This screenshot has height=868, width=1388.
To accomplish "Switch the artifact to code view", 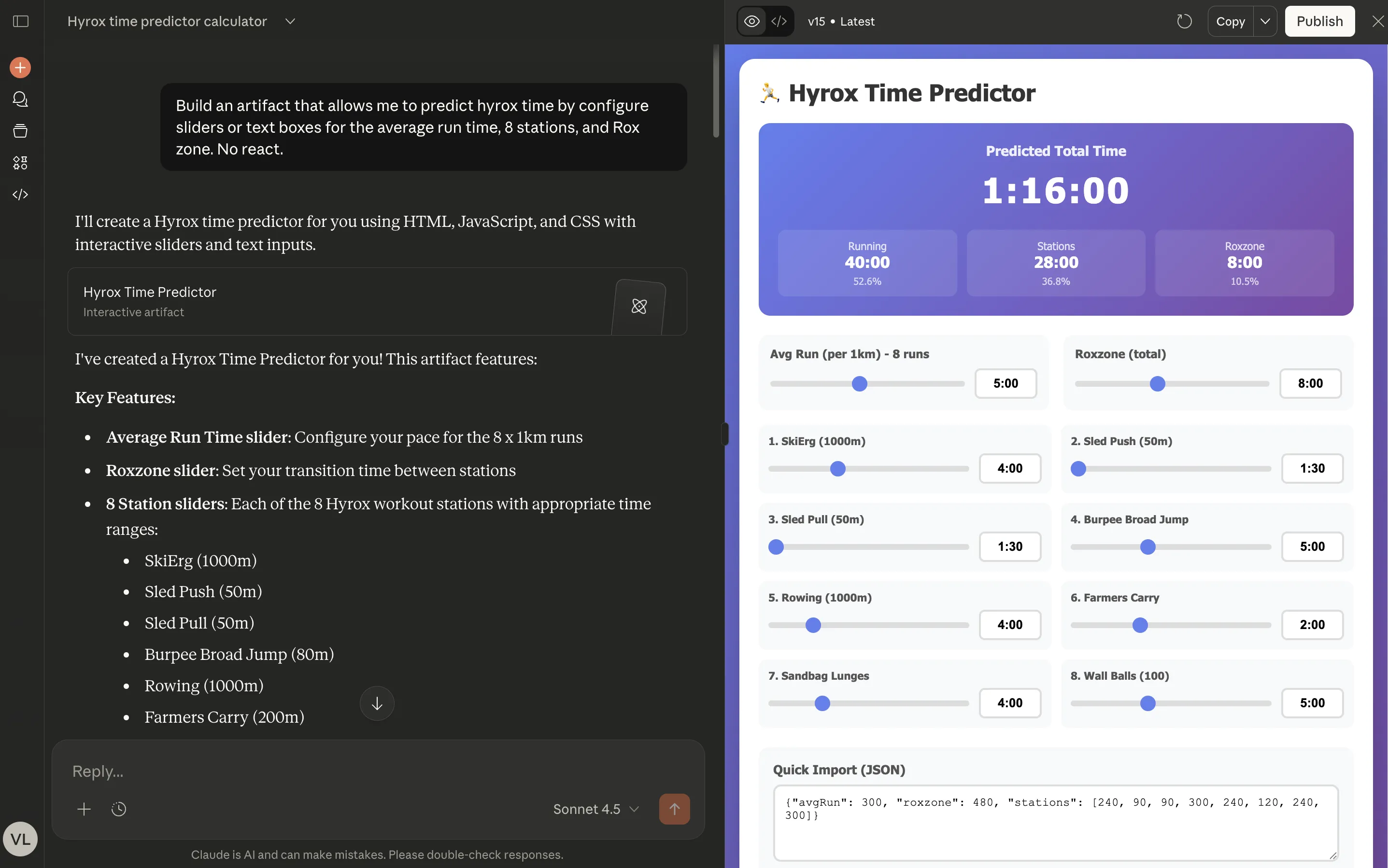I will click(779, 21).
